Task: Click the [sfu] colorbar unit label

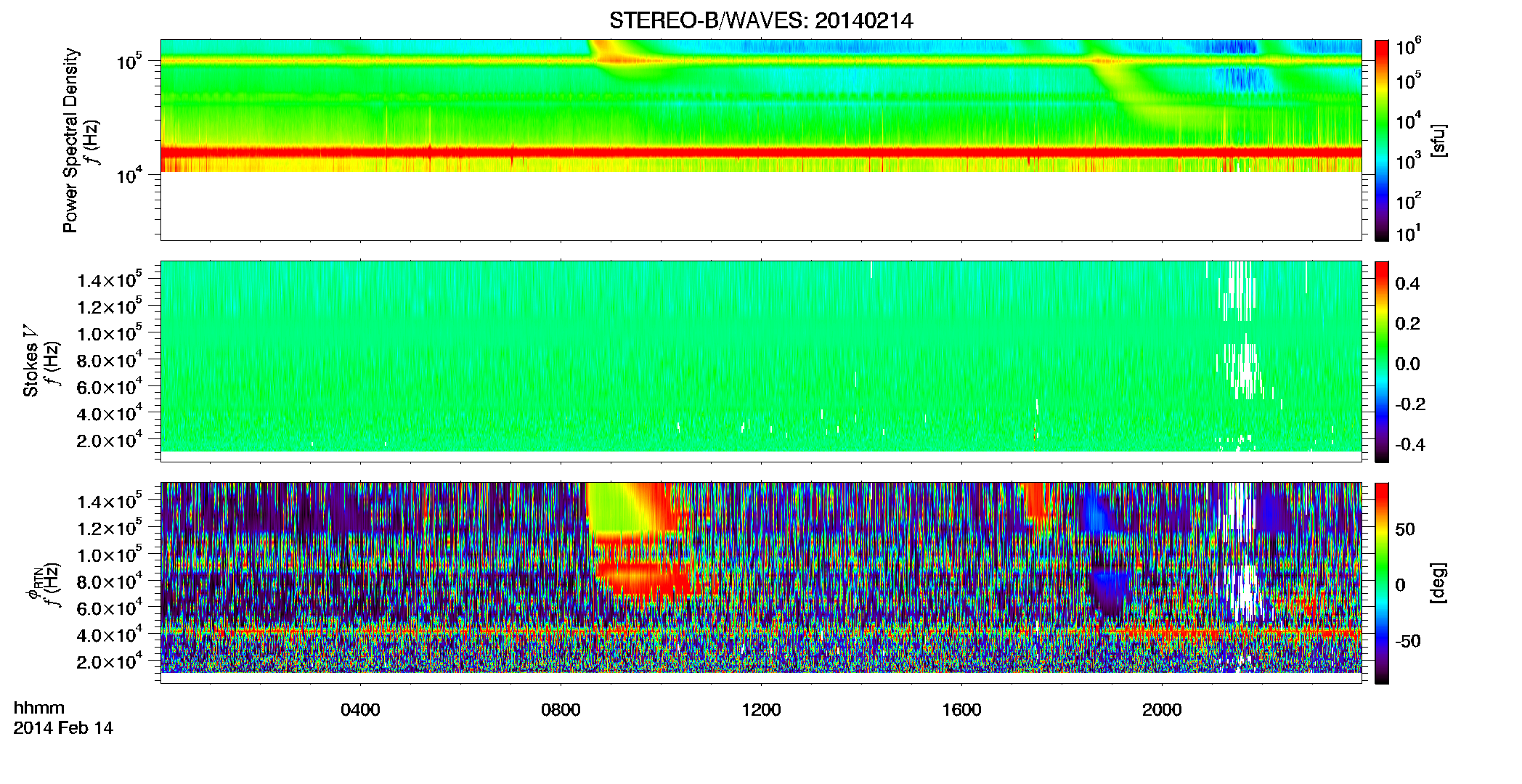Action: click(1438, 140)
